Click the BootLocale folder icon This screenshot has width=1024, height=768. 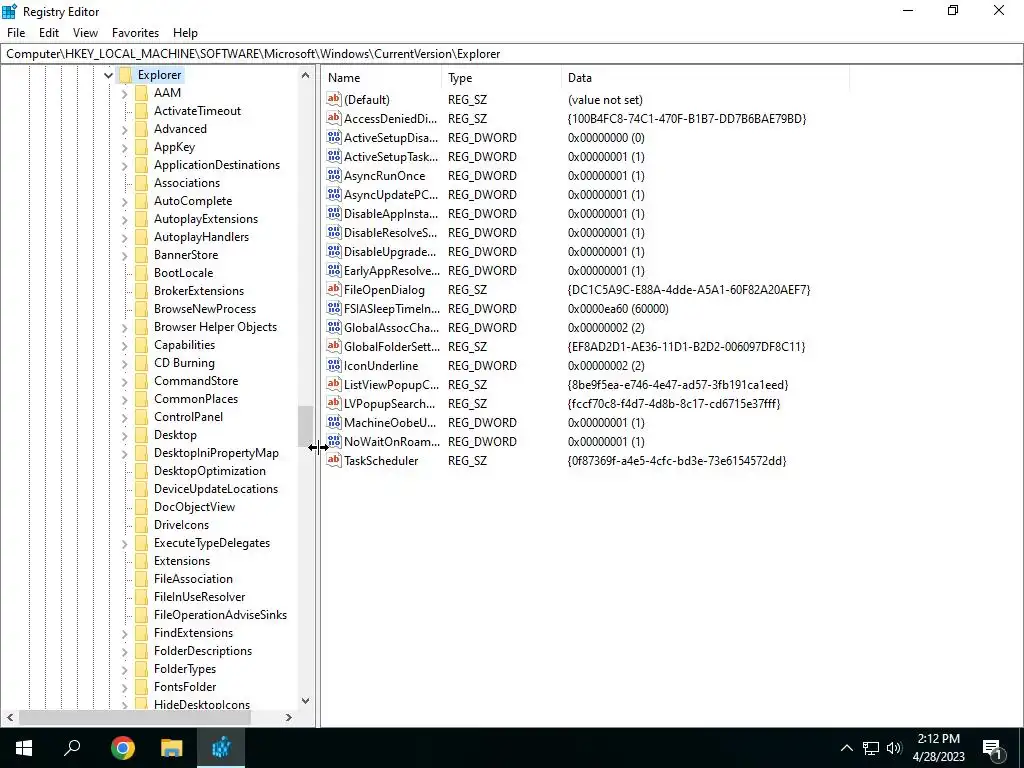[142, 273]
